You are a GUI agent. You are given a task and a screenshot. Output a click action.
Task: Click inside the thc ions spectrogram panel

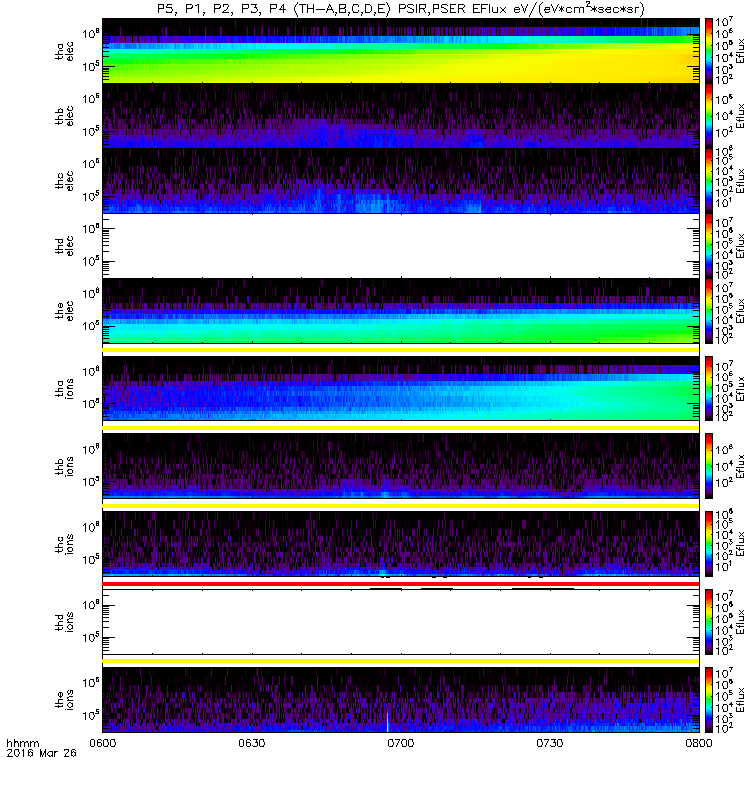(x=401, y=544)
